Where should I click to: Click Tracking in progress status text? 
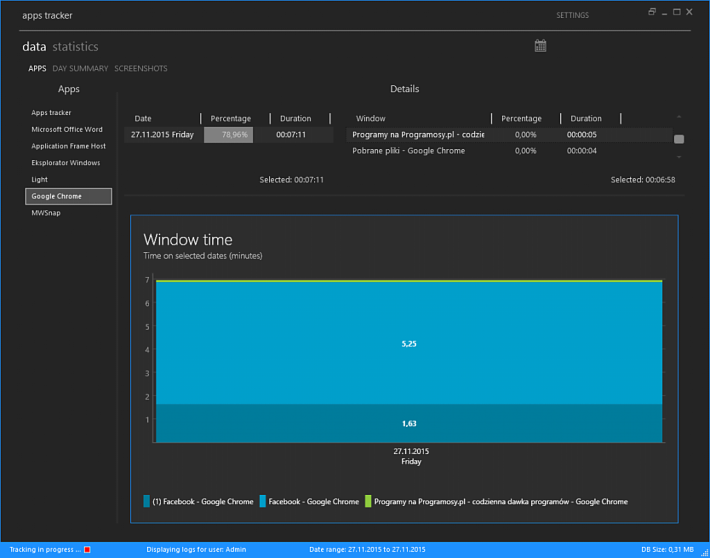coord(45,549)
